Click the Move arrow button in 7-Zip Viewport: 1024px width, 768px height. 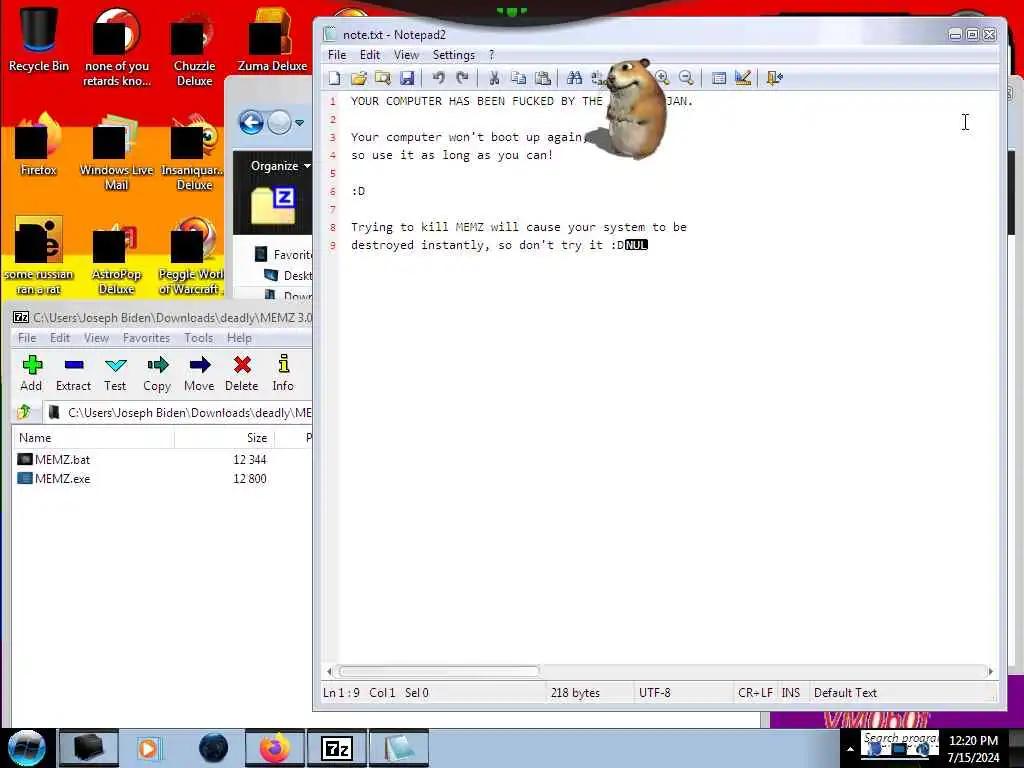[199, 374]
